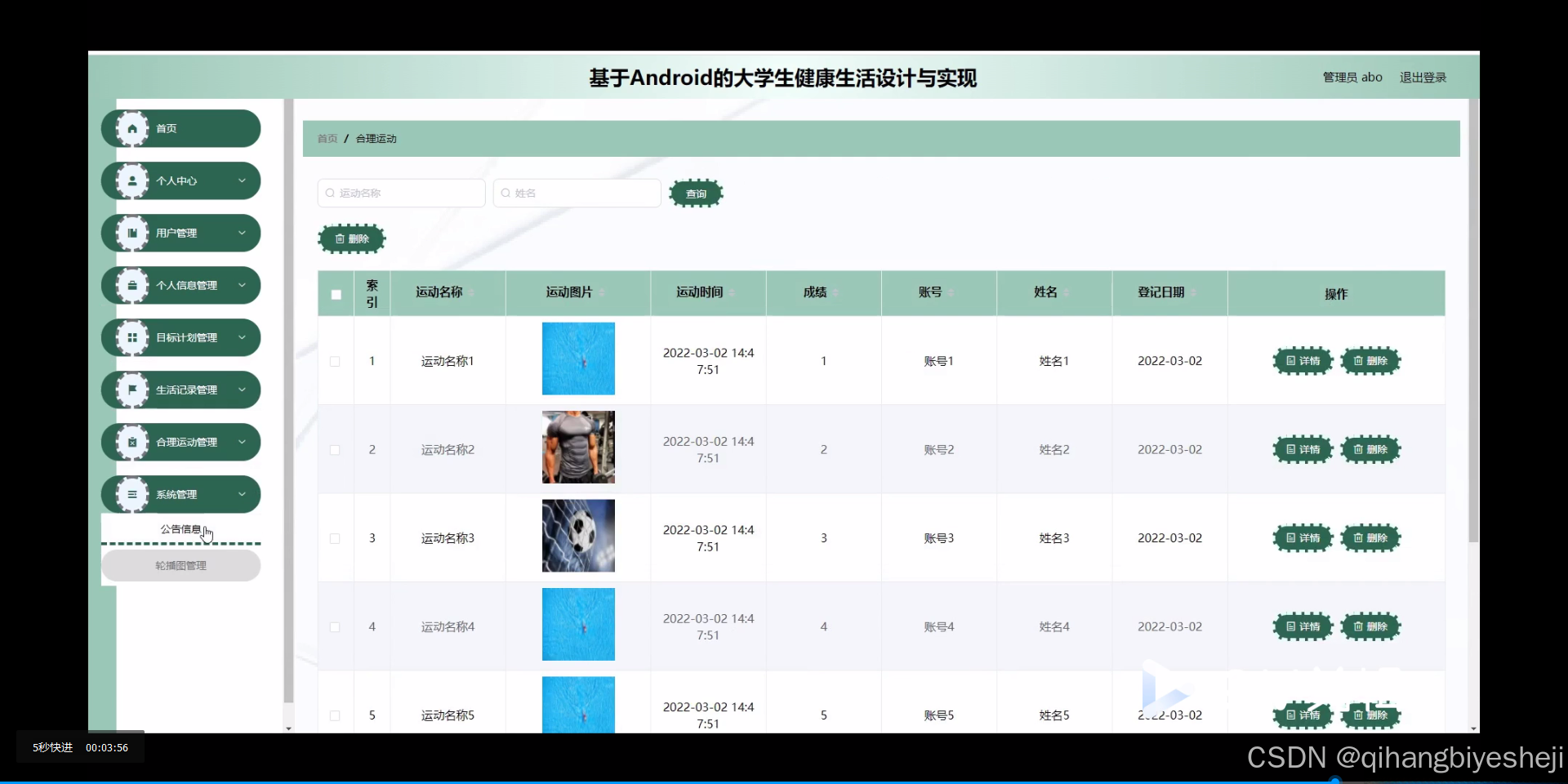The image size is (1568, 784).
Task: Check the checkbox for row 运动名称1
Action: point(334,360)
